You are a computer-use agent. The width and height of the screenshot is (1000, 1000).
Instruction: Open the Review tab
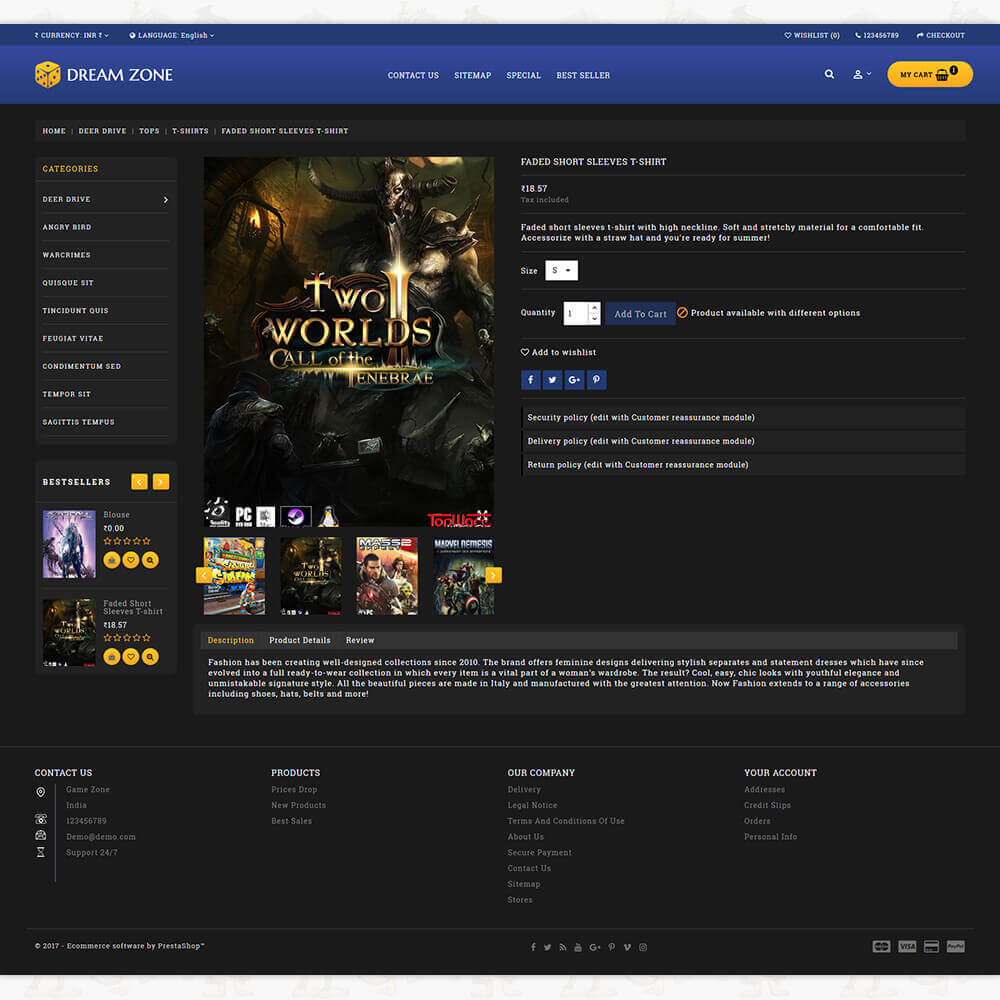point(360,640)
